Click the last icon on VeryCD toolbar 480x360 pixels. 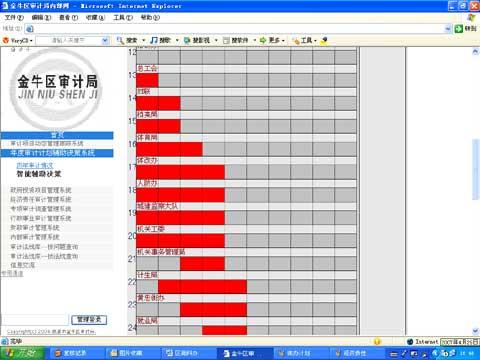coord(324,40)
